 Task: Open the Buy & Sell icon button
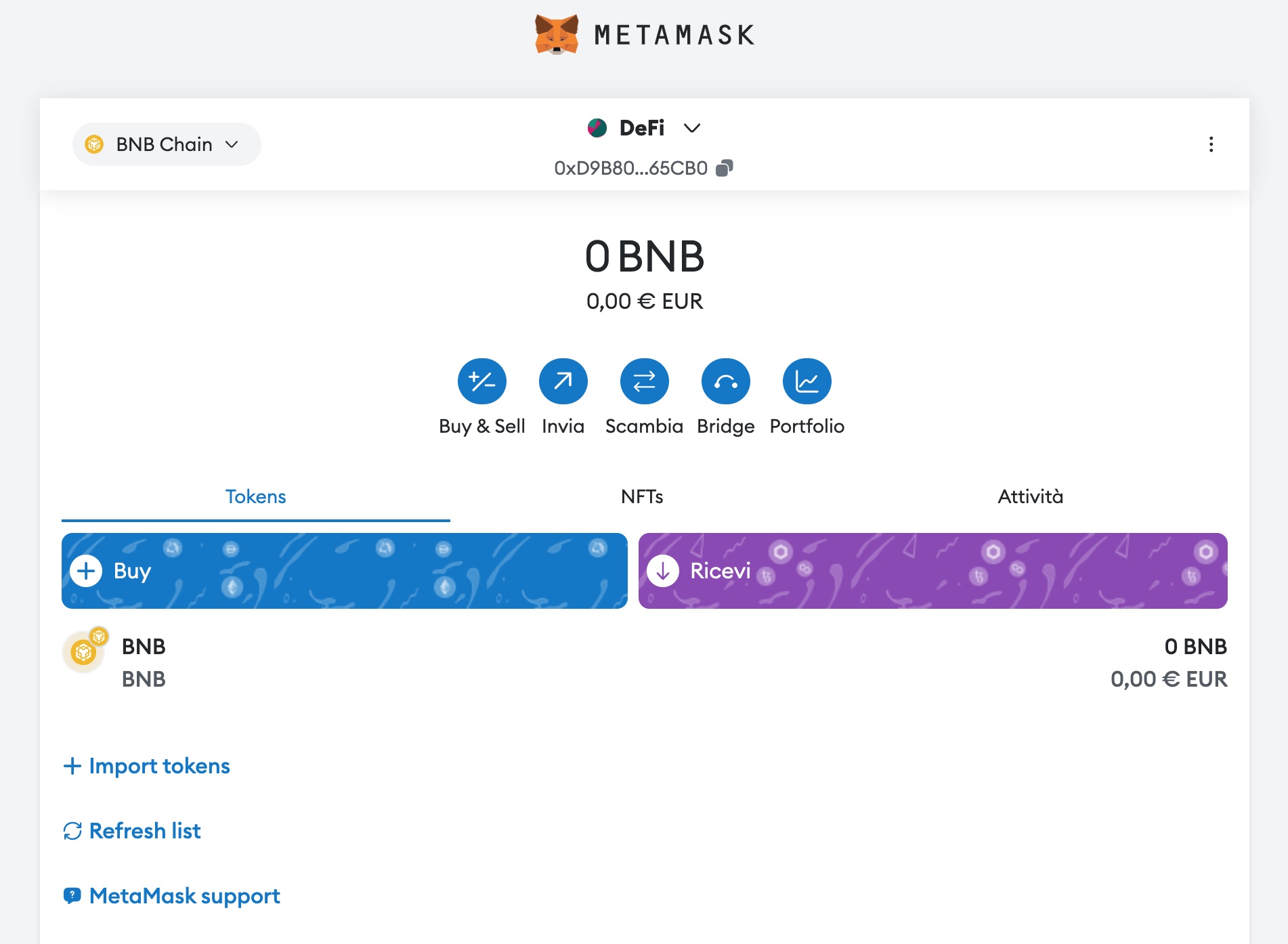(482, 381)
